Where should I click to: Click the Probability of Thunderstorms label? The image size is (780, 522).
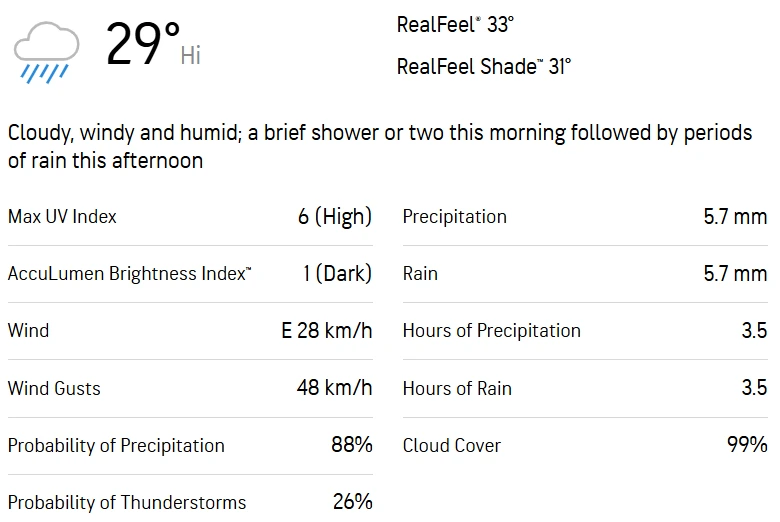point(127,502)
